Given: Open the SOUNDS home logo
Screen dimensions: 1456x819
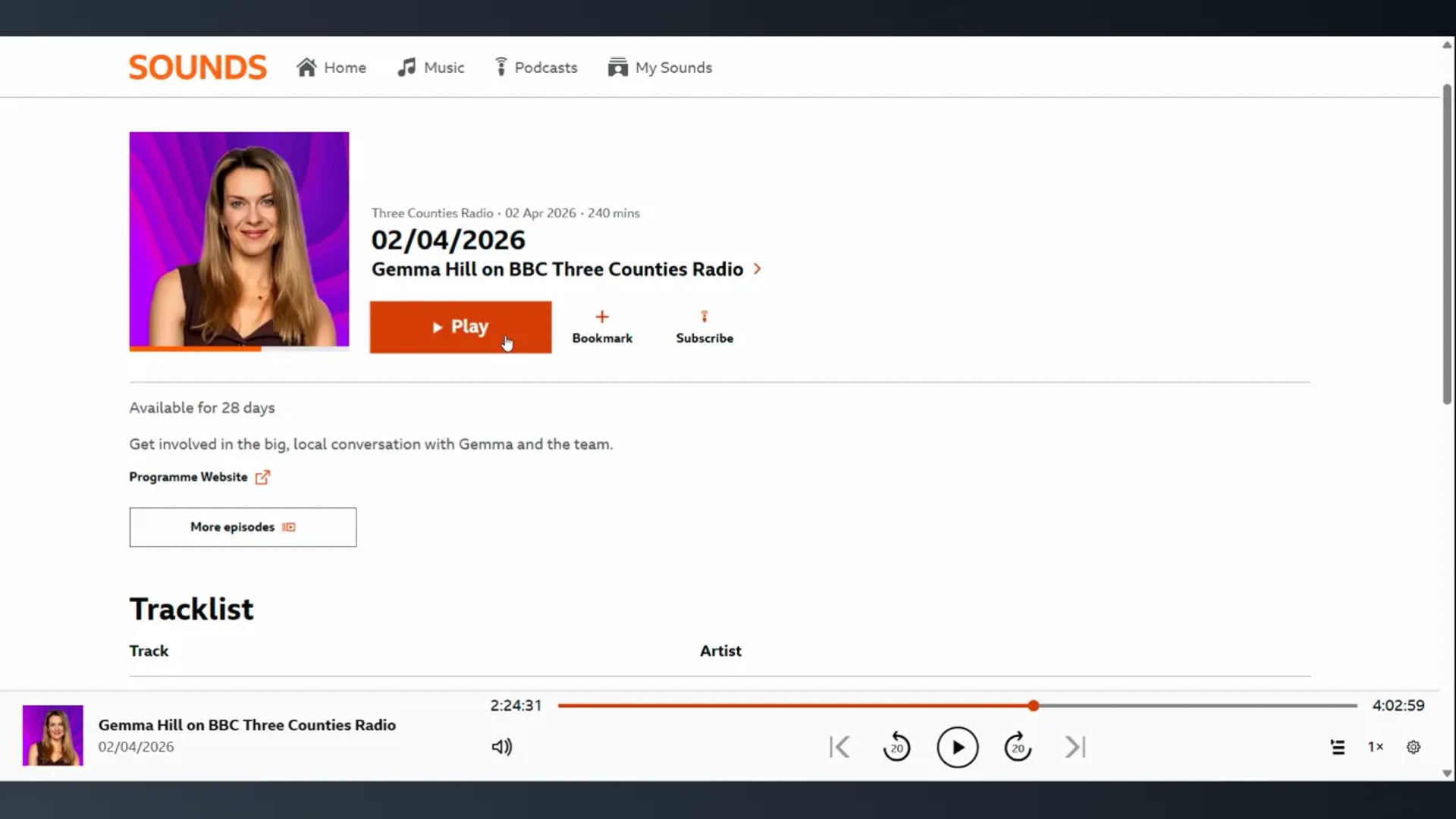Looking at the screenshot, I should click(x=197, y=67).
